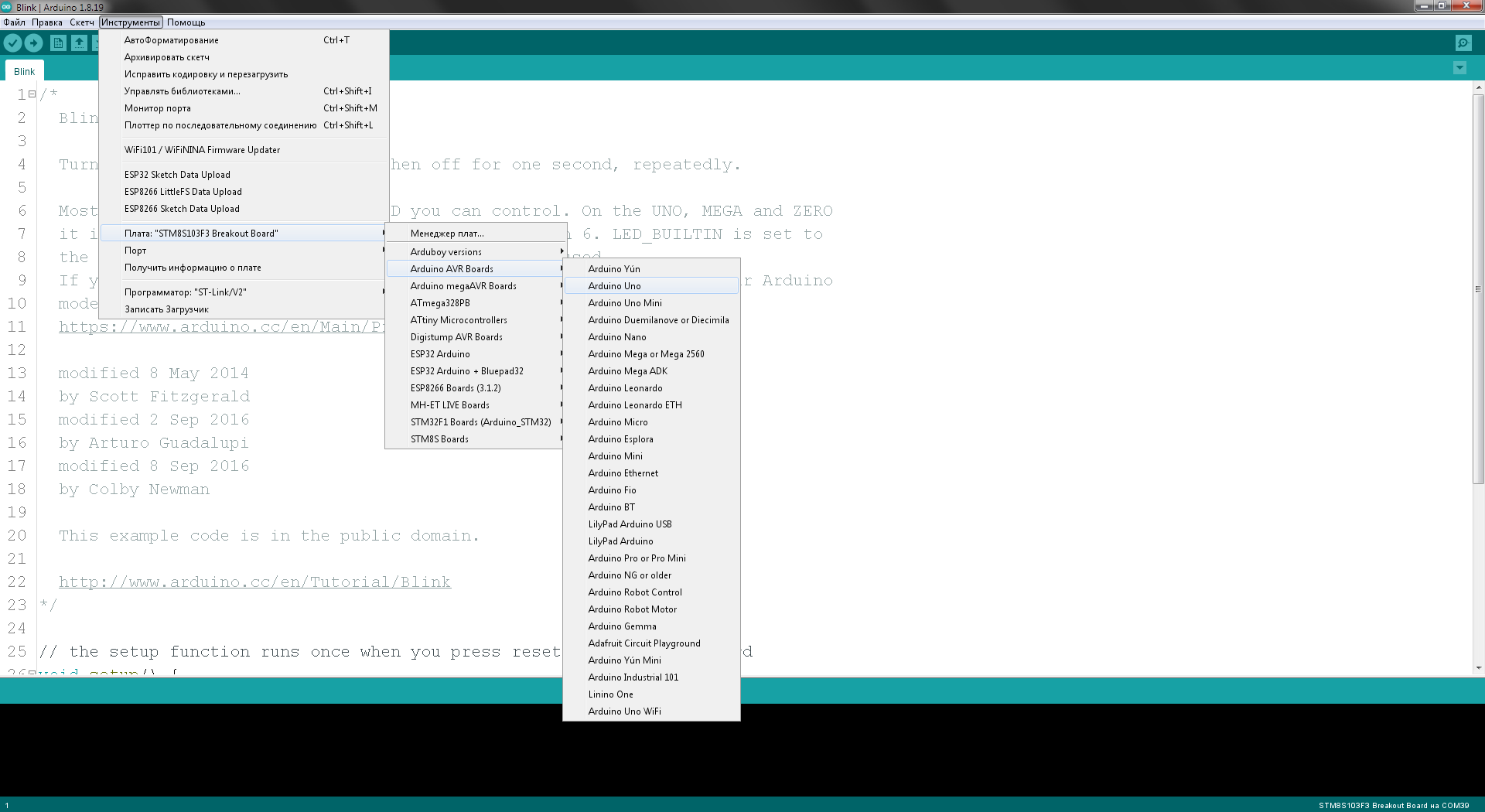Click Получить информацию о плате
1485x812 pixels.
(244, 268)
